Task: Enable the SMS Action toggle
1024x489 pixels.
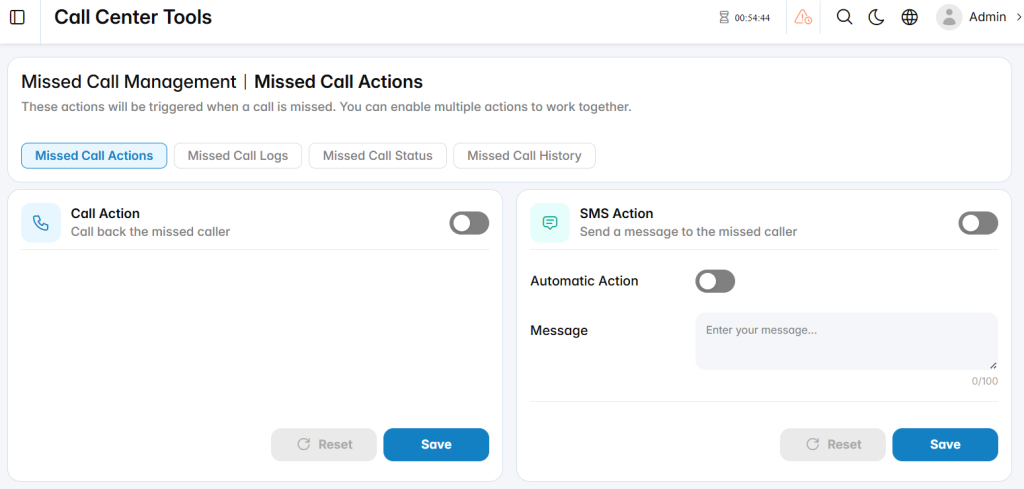Action: [978, 223]
